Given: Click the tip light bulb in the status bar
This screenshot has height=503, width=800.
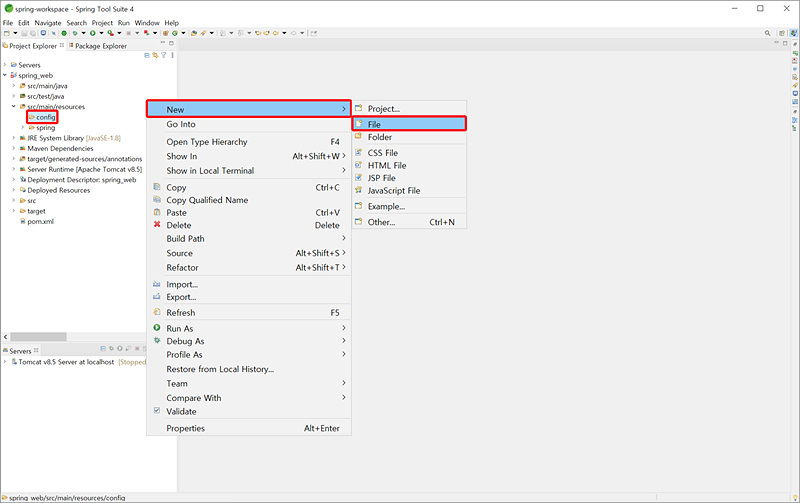Looking at the screenshot, I should 795,497.
